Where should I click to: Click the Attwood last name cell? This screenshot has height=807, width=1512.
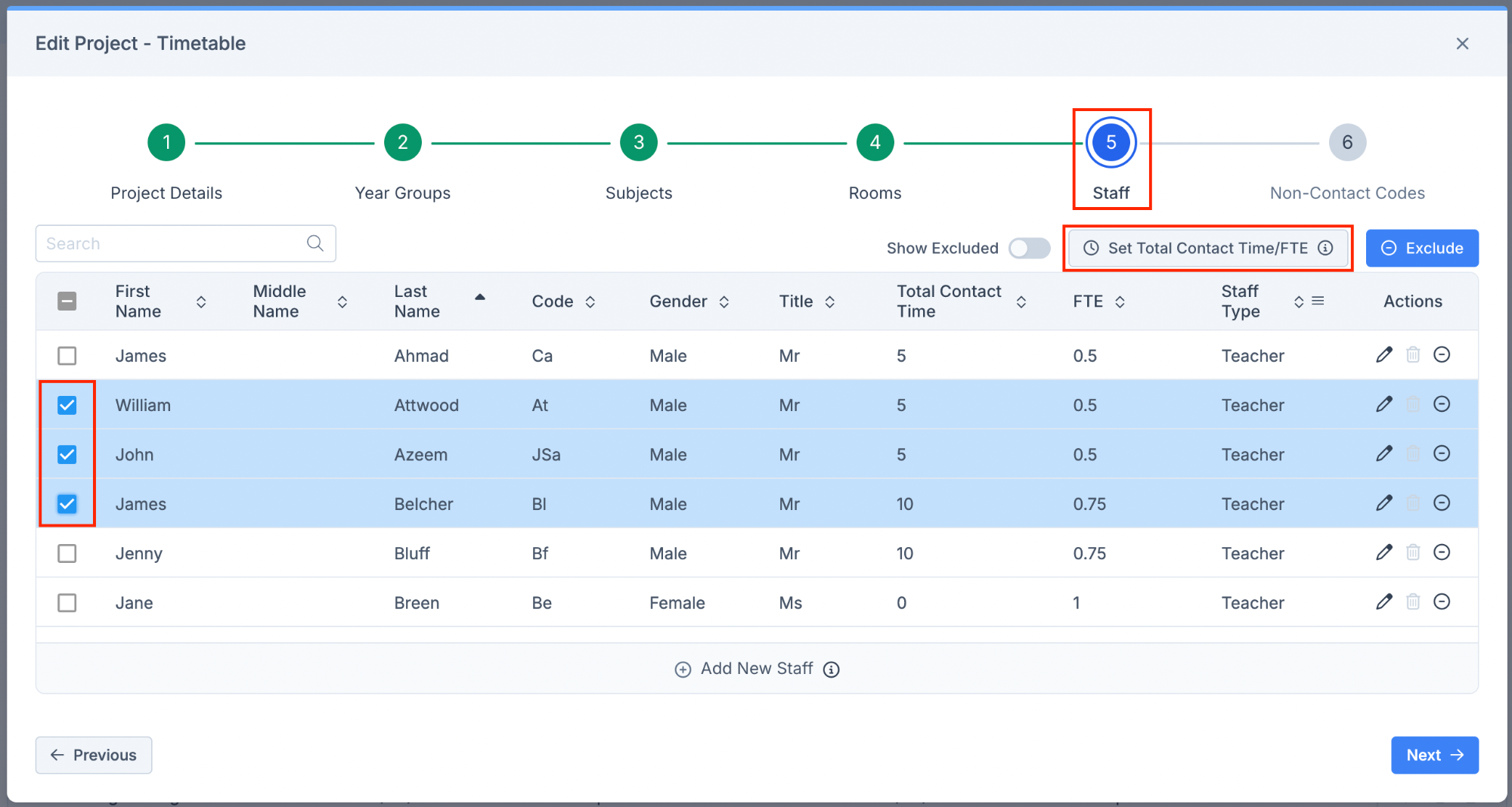tap(426, 405)
